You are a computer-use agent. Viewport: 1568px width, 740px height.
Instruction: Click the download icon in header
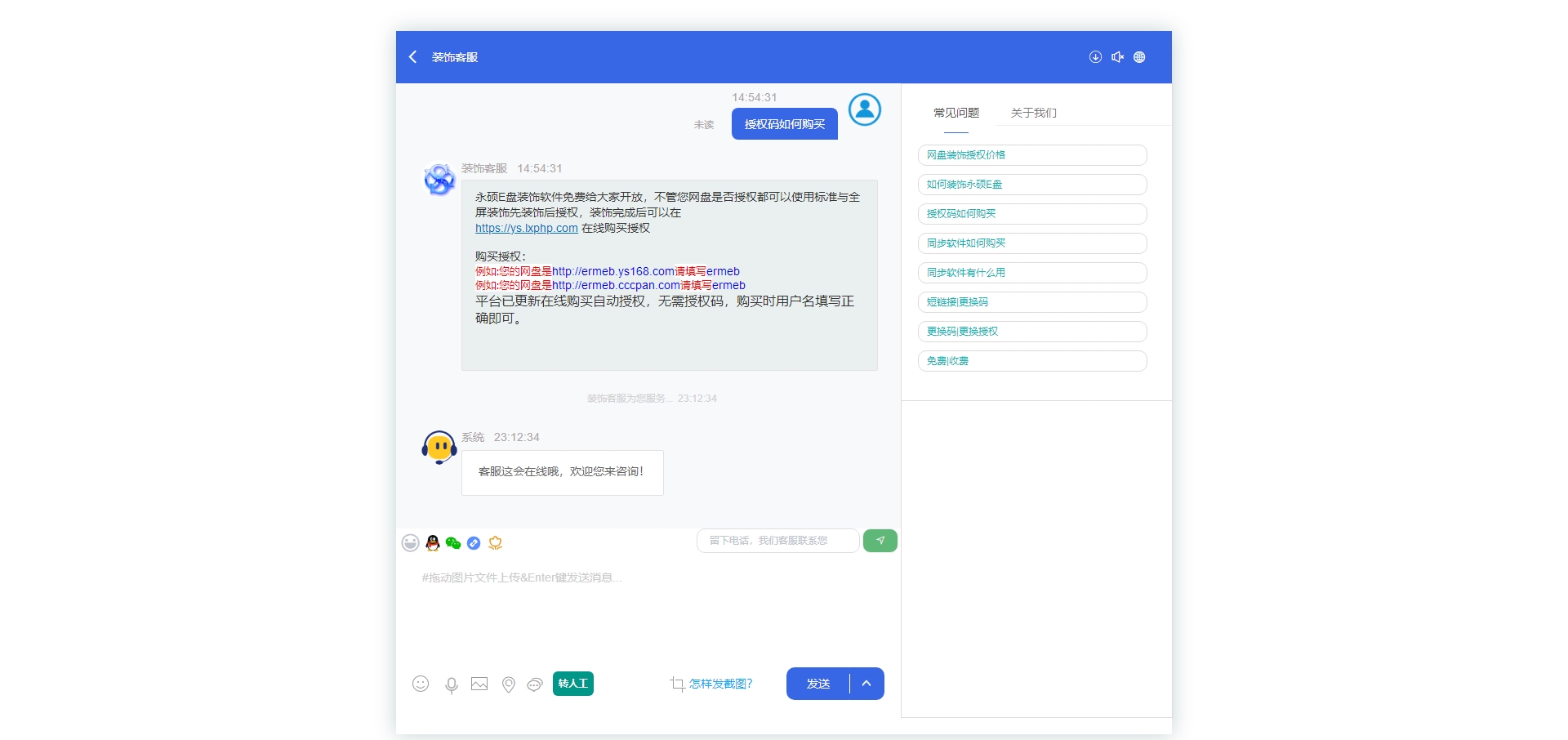pyautogui.click(x=1095, y=57)
